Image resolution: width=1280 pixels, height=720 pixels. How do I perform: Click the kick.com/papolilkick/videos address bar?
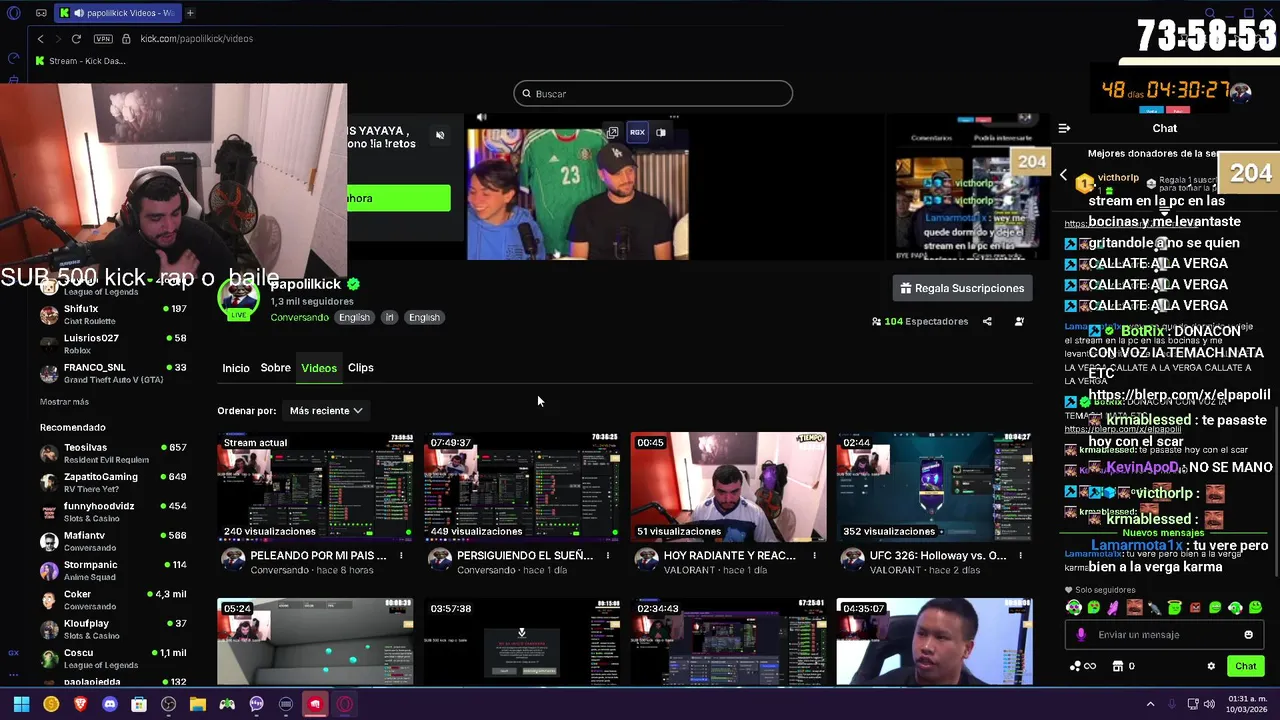pyautogui.click(x=196, y=39)
